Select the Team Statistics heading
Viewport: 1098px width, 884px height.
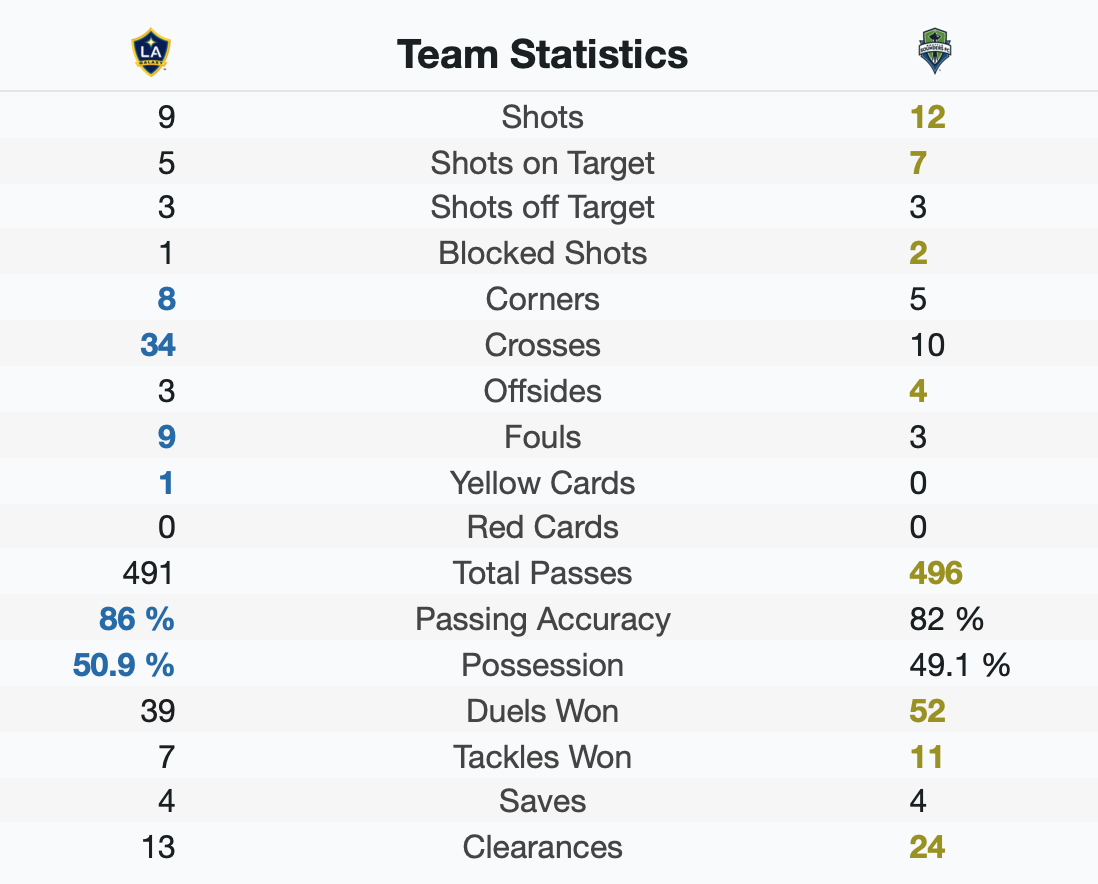pos(542,54)
